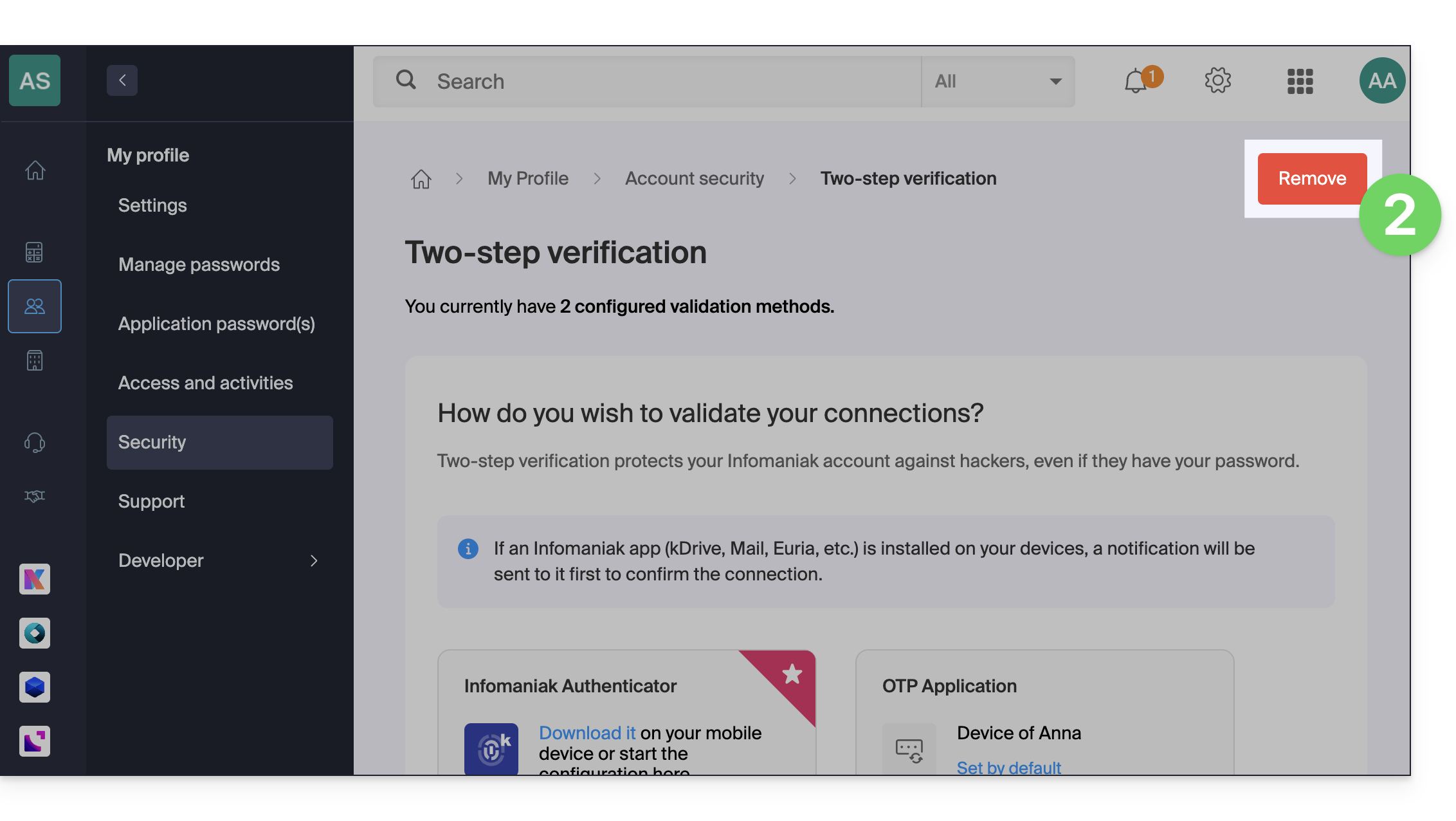Open Manage passwords

tap(199, 264)
